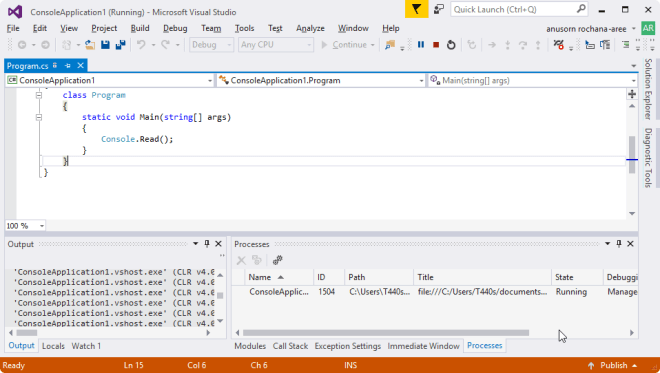Open the Continue button dropdown arrow
Image resolution: width=660 pixels, height=373 pixels.
[373, 45]
